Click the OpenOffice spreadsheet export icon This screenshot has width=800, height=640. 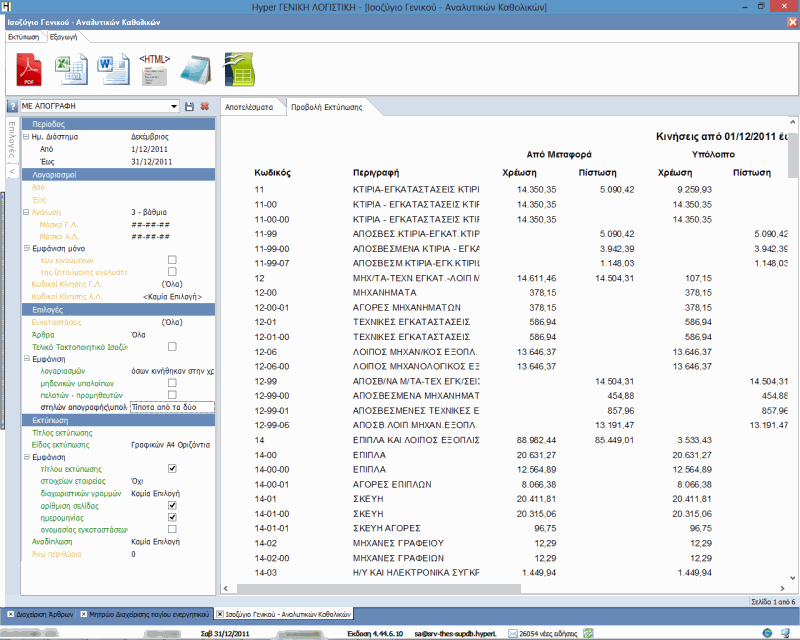point(238,70)
